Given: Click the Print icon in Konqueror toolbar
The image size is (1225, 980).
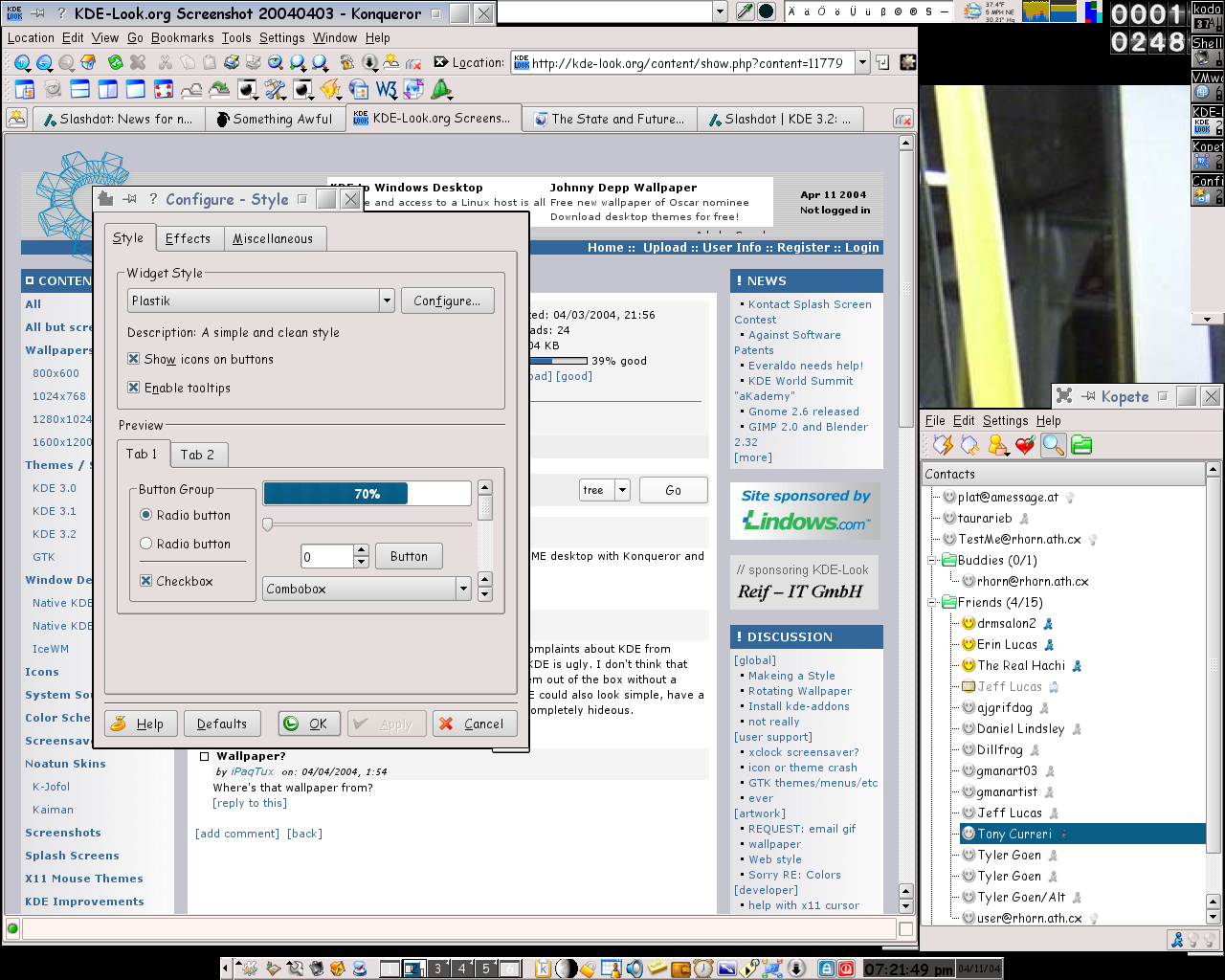Looking at the screenshot, I should pyautogui.click(x=232, y=62).
